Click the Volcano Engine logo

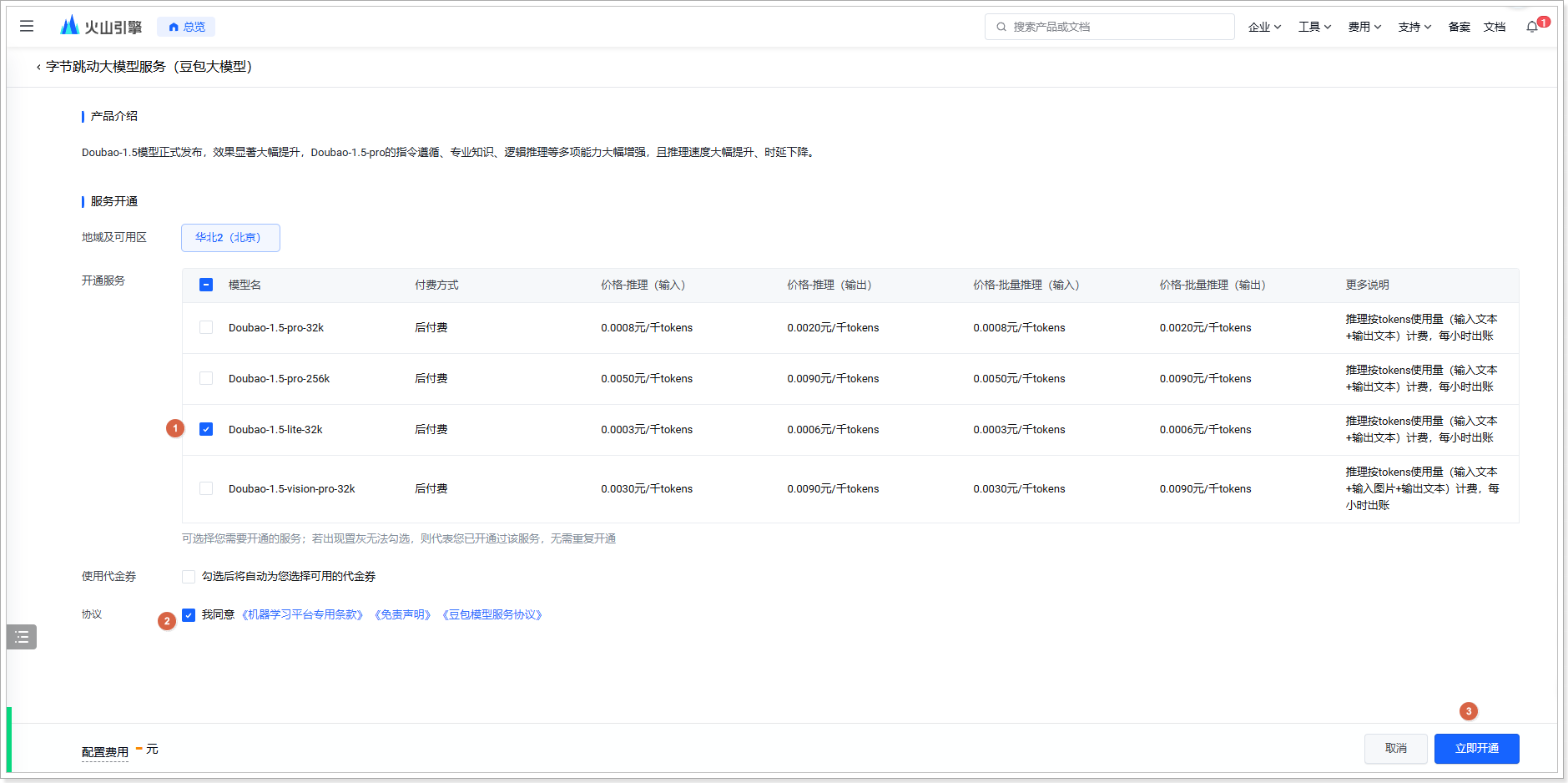[101, 26]
